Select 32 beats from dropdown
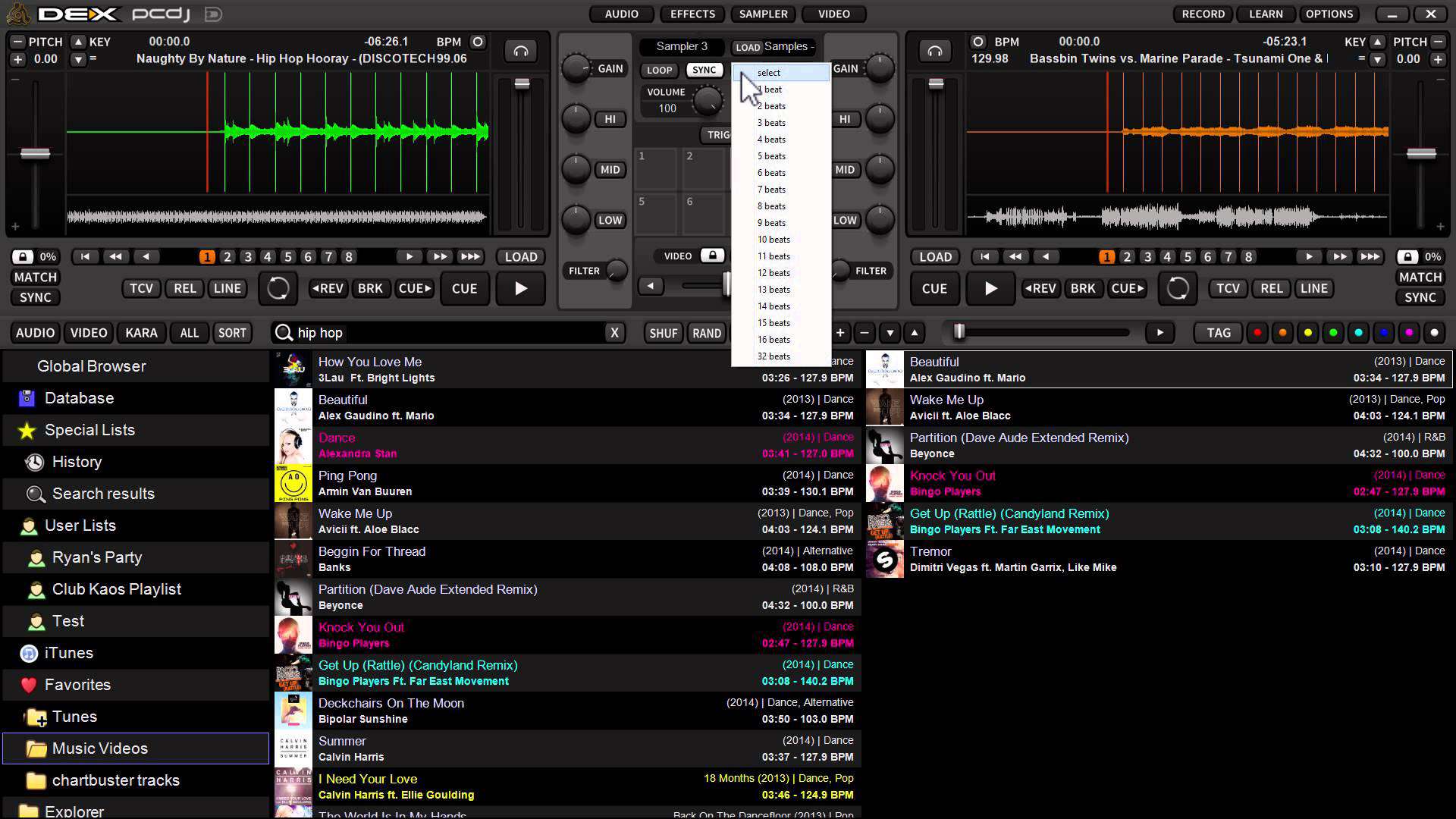The height and width of the screenshot is (819, 1456). pos(781,356)
